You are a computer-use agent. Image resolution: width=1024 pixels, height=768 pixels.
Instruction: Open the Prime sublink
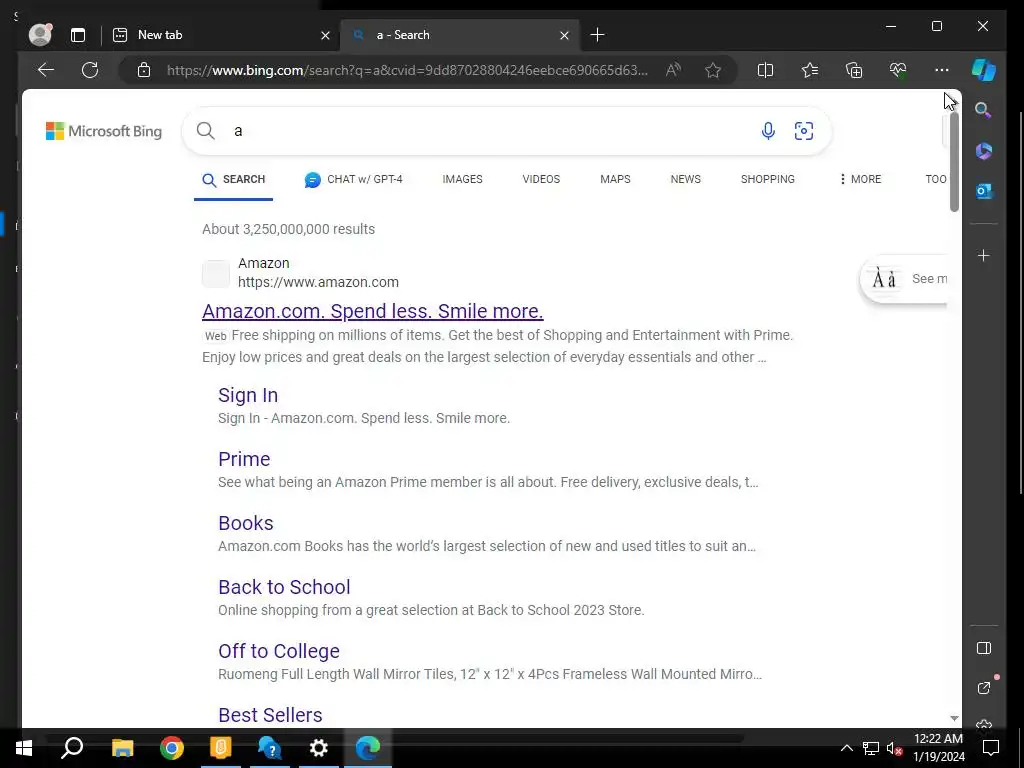point(244,459)
